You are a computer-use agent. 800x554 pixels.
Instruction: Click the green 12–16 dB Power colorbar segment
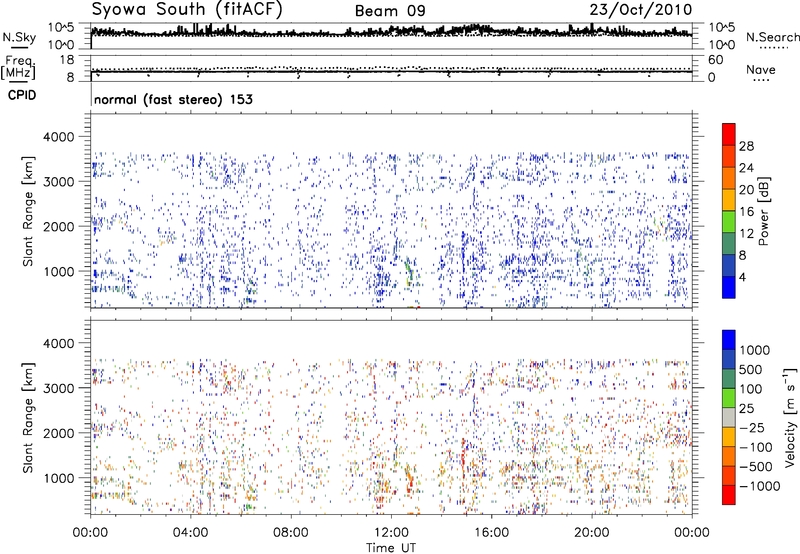pyautogui.click(x=729, y=222)
